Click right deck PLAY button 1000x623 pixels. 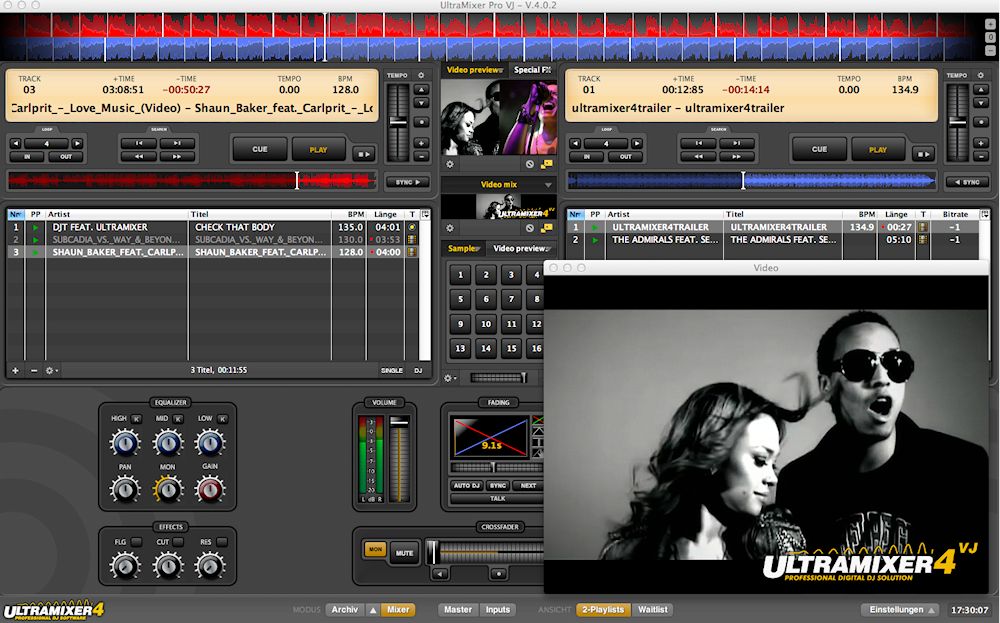[878, 150]
